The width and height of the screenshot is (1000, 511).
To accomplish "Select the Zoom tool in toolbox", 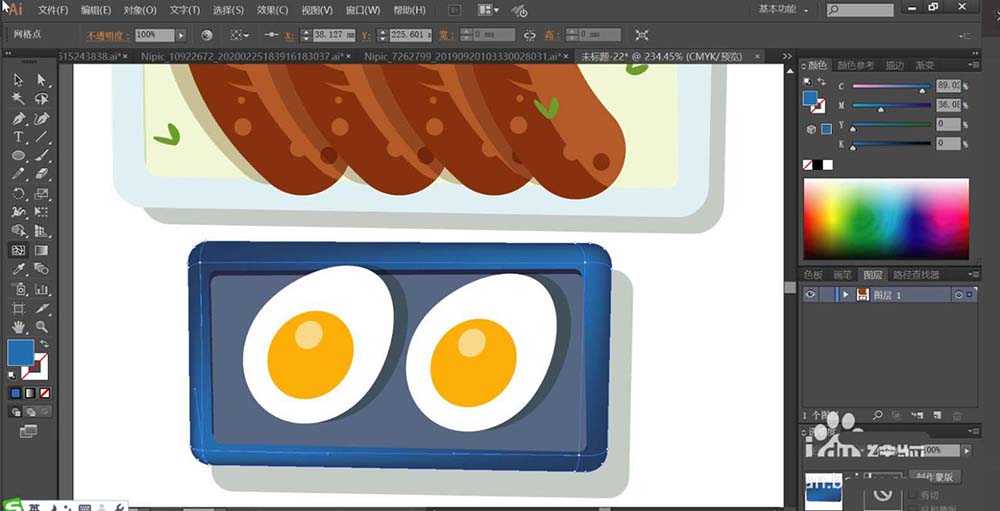I will pyautogui.click(x=41, y=327).
